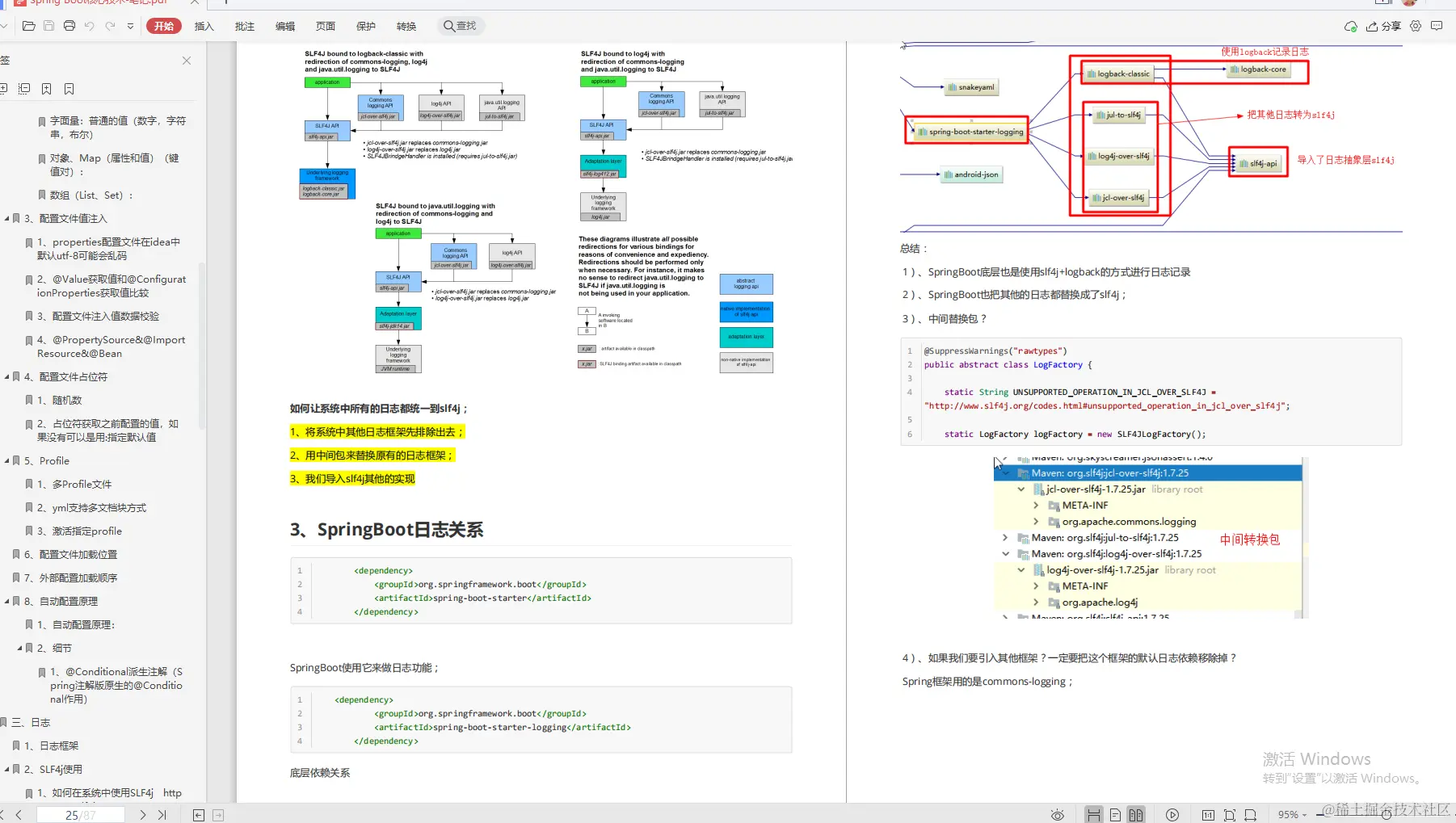Switch to the 转换 tab
The image size is (1456, 823).
click(406, 26)
